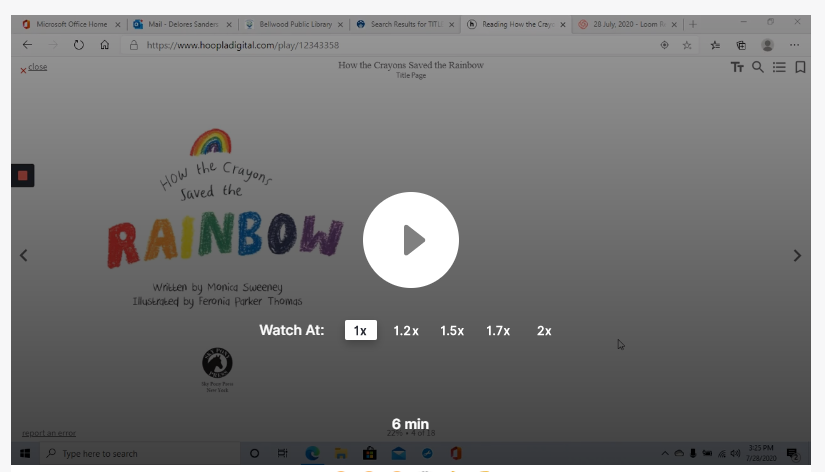Screen dimensions: 825x472
Task: Open the collections icon
Action: pos(741,45)
